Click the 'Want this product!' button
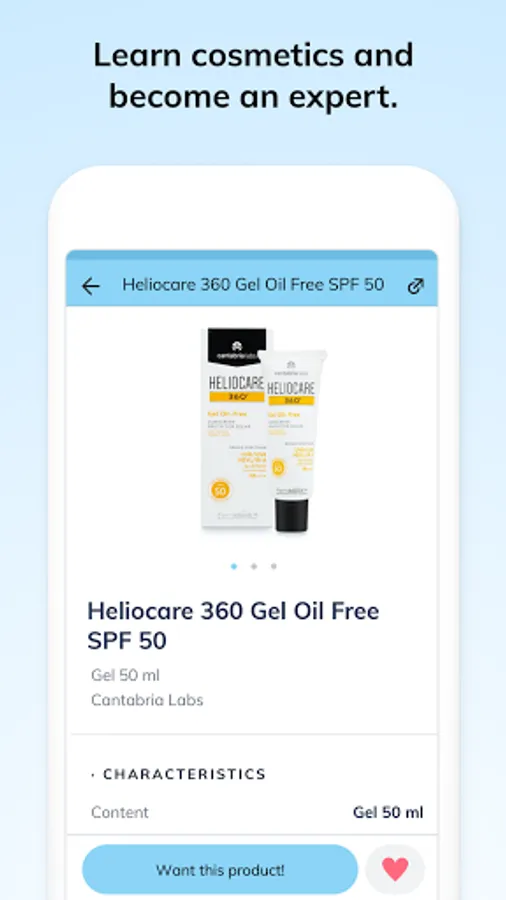This screenshot has width=506, height=900. (220, 870)
